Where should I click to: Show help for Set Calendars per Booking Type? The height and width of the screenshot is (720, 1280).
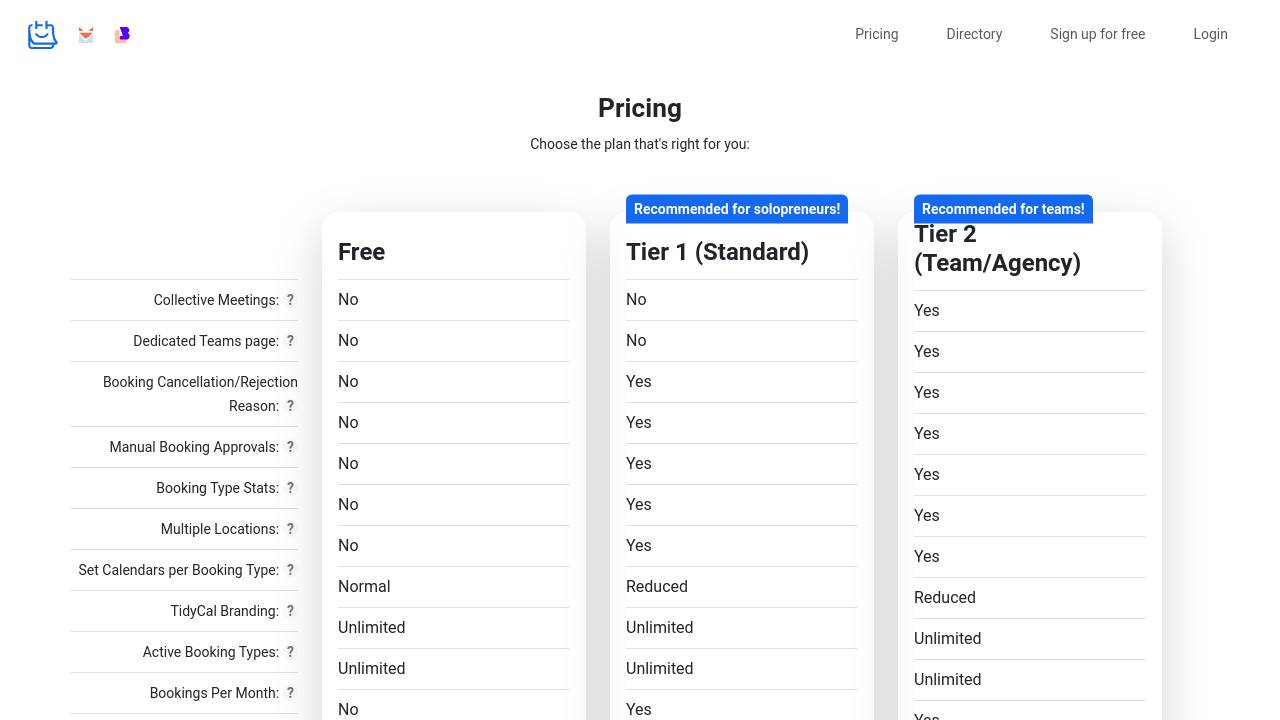(290, 570)
